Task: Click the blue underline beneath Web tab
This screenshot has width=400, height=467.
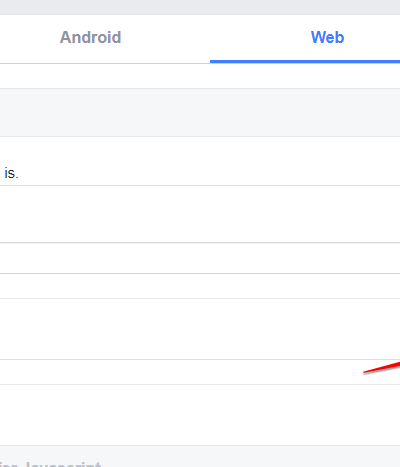Action: coord(305,61)
